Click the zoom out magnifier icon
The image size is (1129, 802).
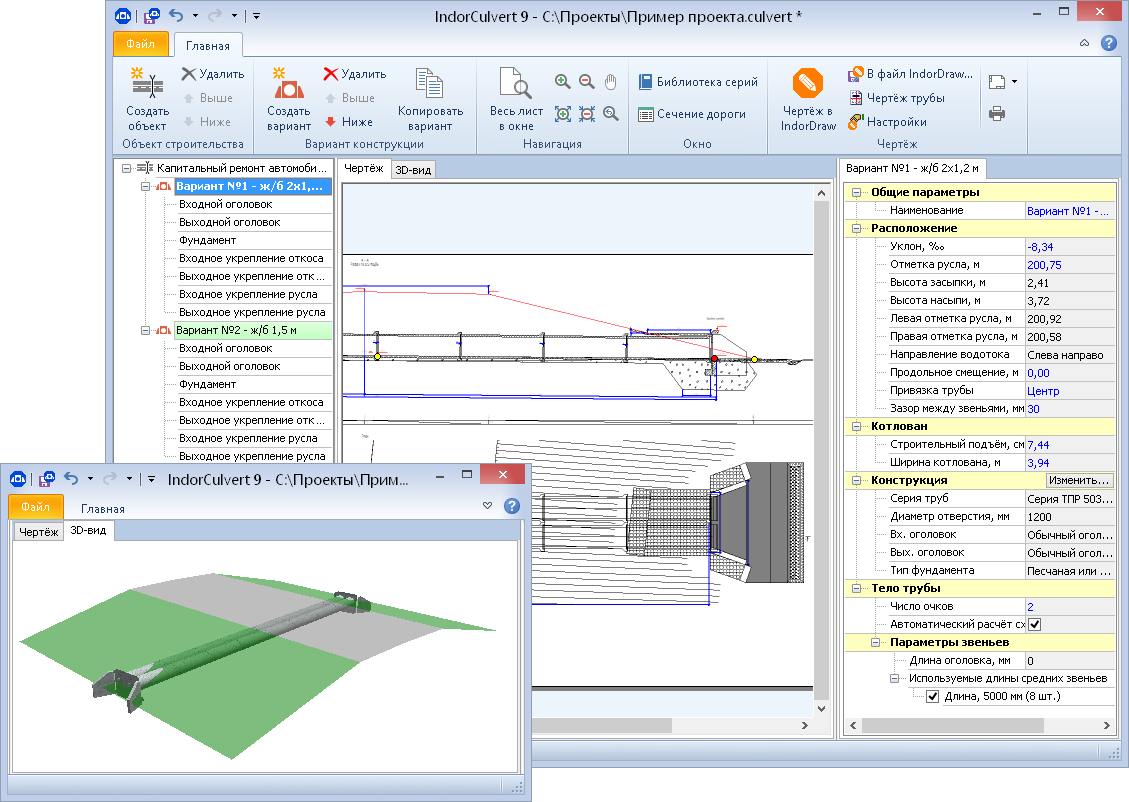click(x=587, y=81)
